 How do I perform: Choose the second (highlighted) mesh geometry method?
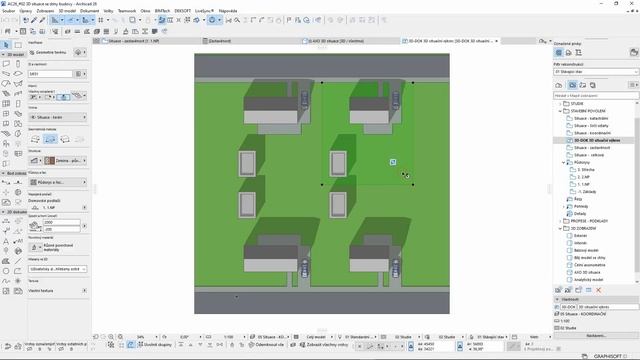pos(50,139)
